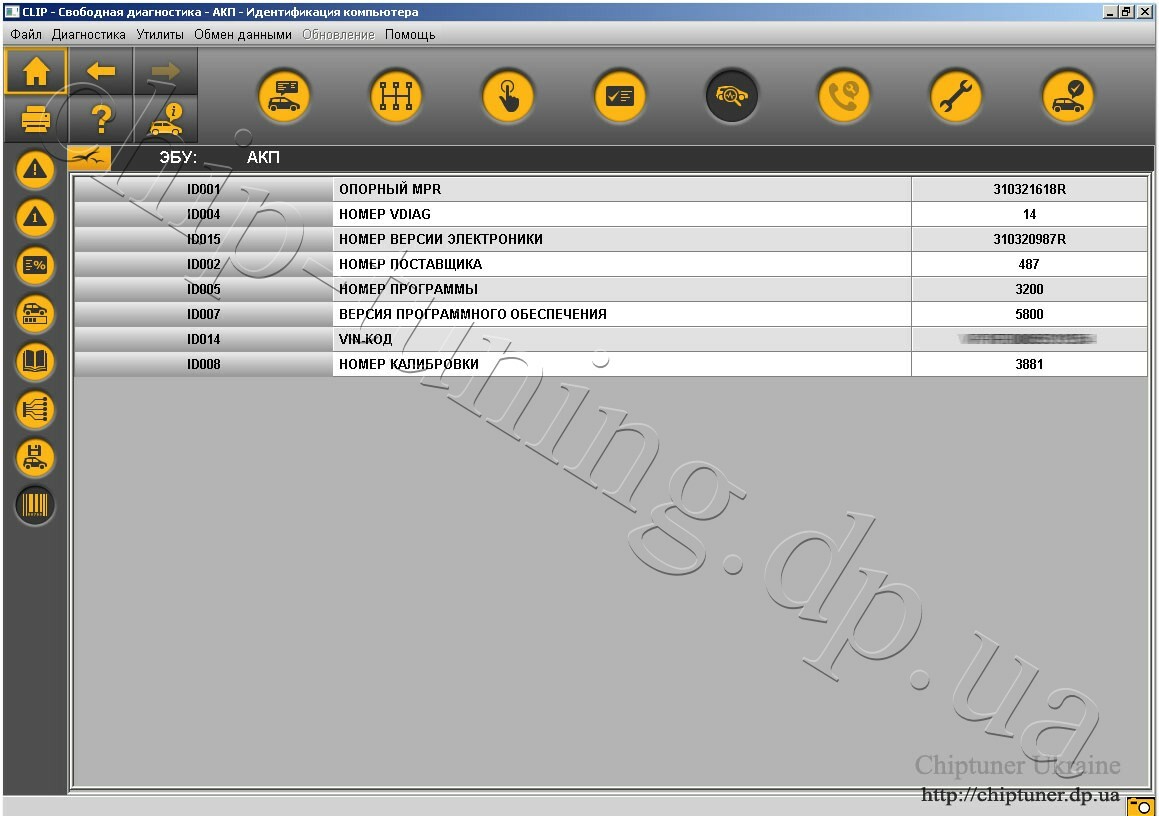Click the Home icon button
The width and height of the screenshot is (1159, 816).
click(x=35, y=71)
